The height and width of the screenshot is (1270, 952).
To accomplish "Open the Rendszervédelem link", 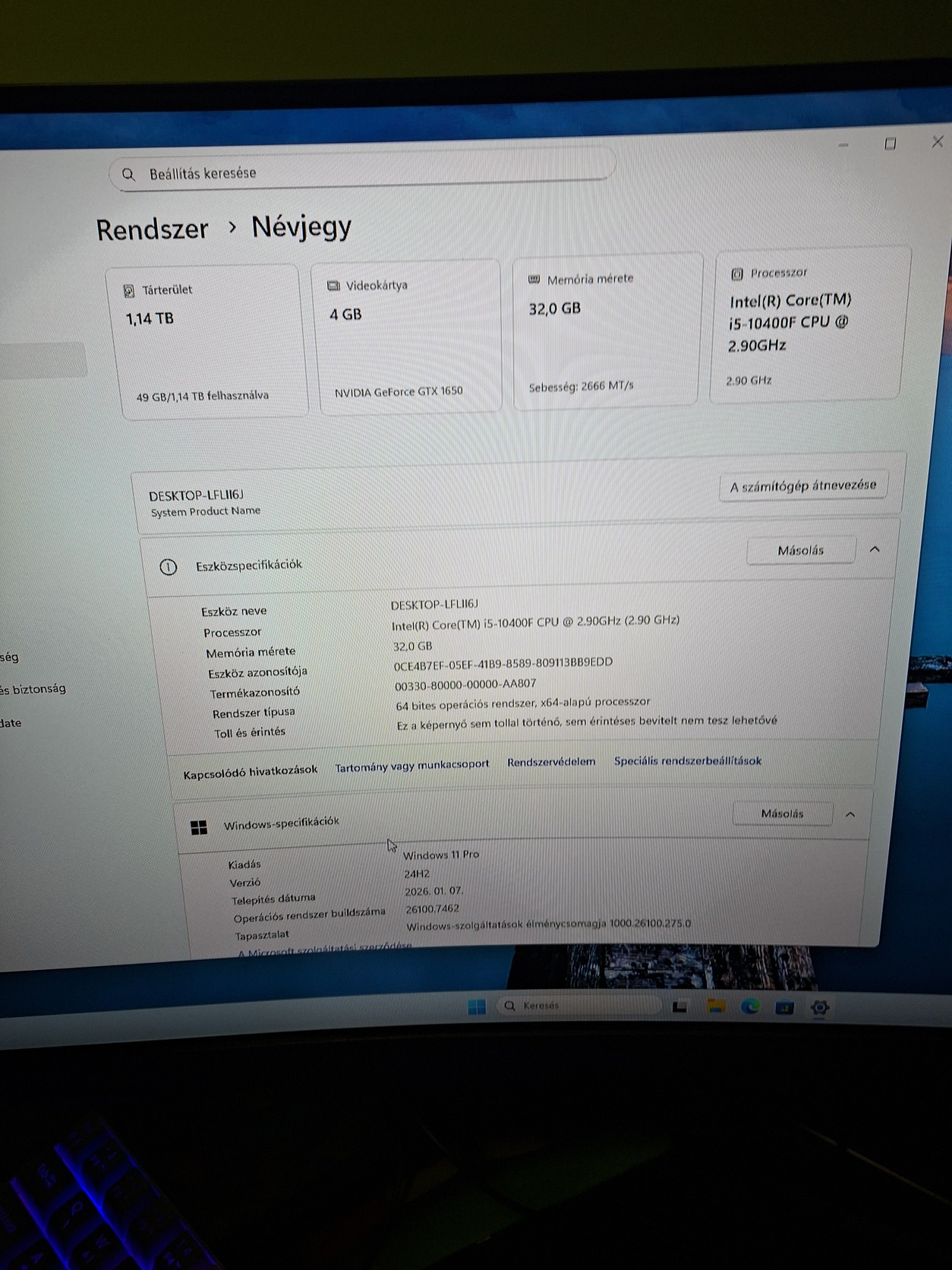I will [x=551, y=762].
